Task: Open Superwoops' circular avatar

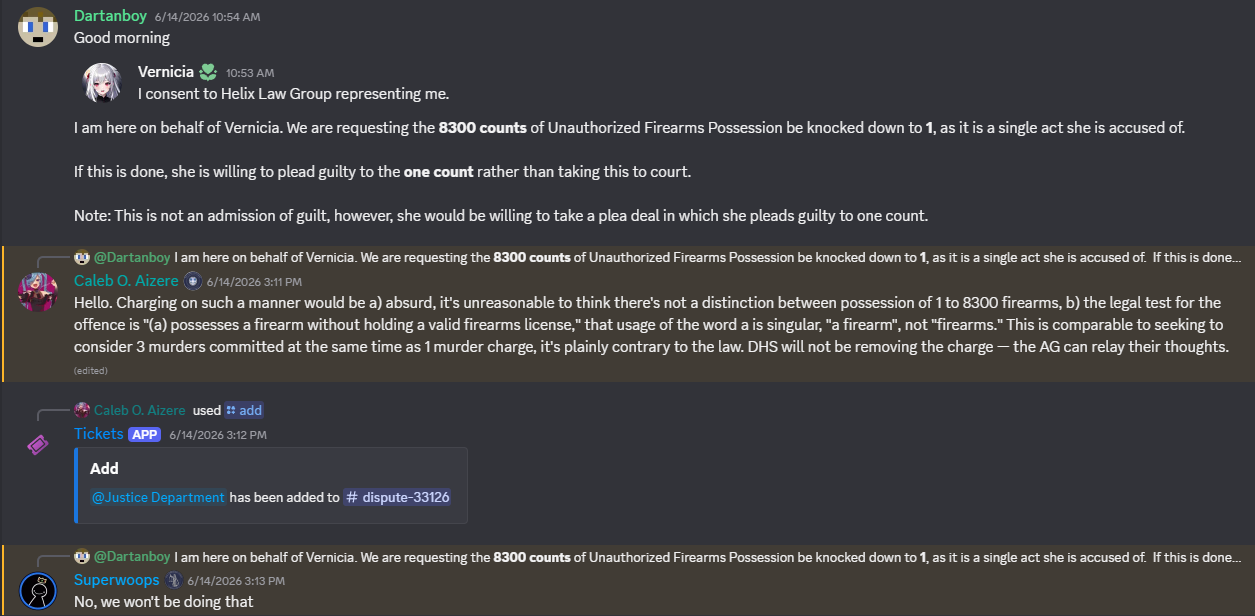Action: [x=37, y=591]
